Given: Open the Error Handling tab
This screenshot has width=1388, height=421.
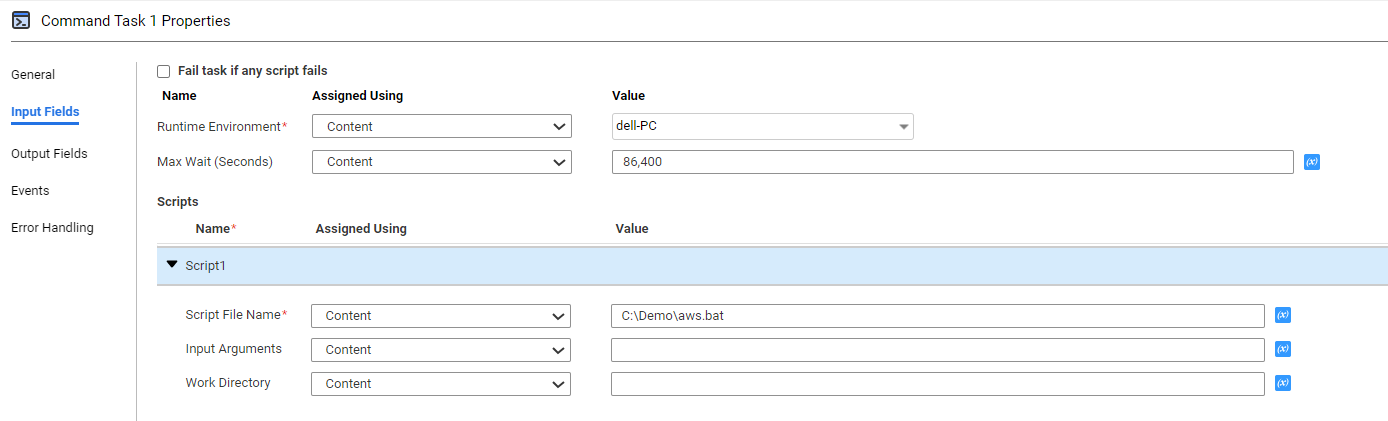Looking at the screenshot, I should (x=52, y=228).
